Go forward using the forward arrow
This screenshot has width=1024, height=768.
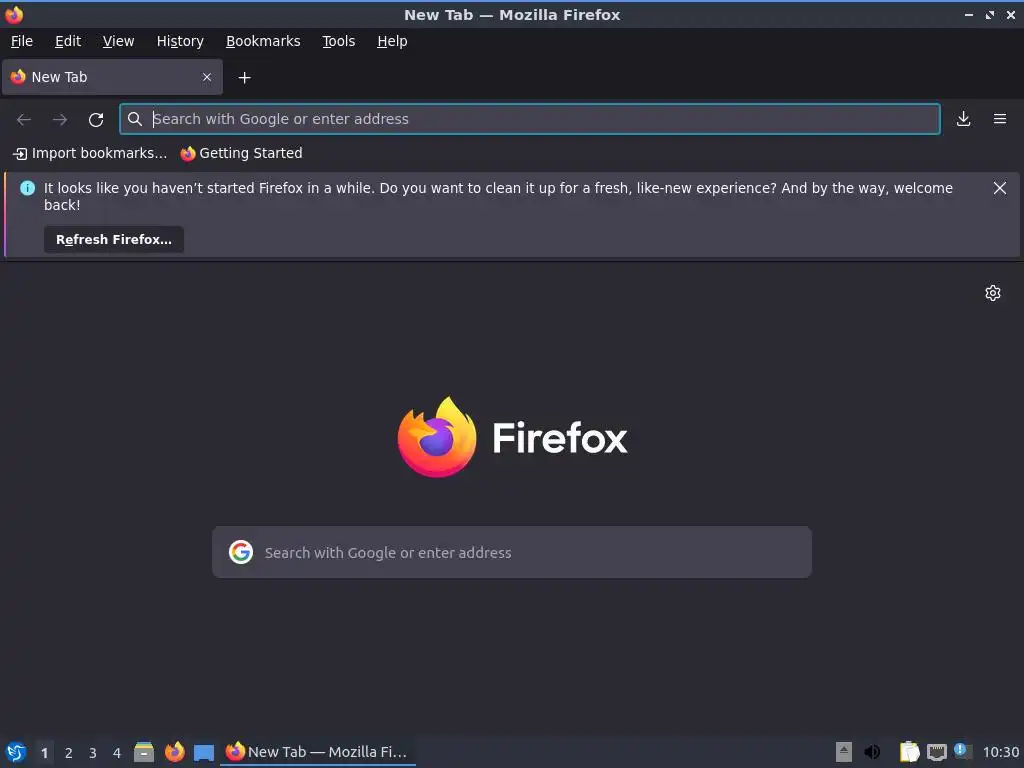coord(60,120)
